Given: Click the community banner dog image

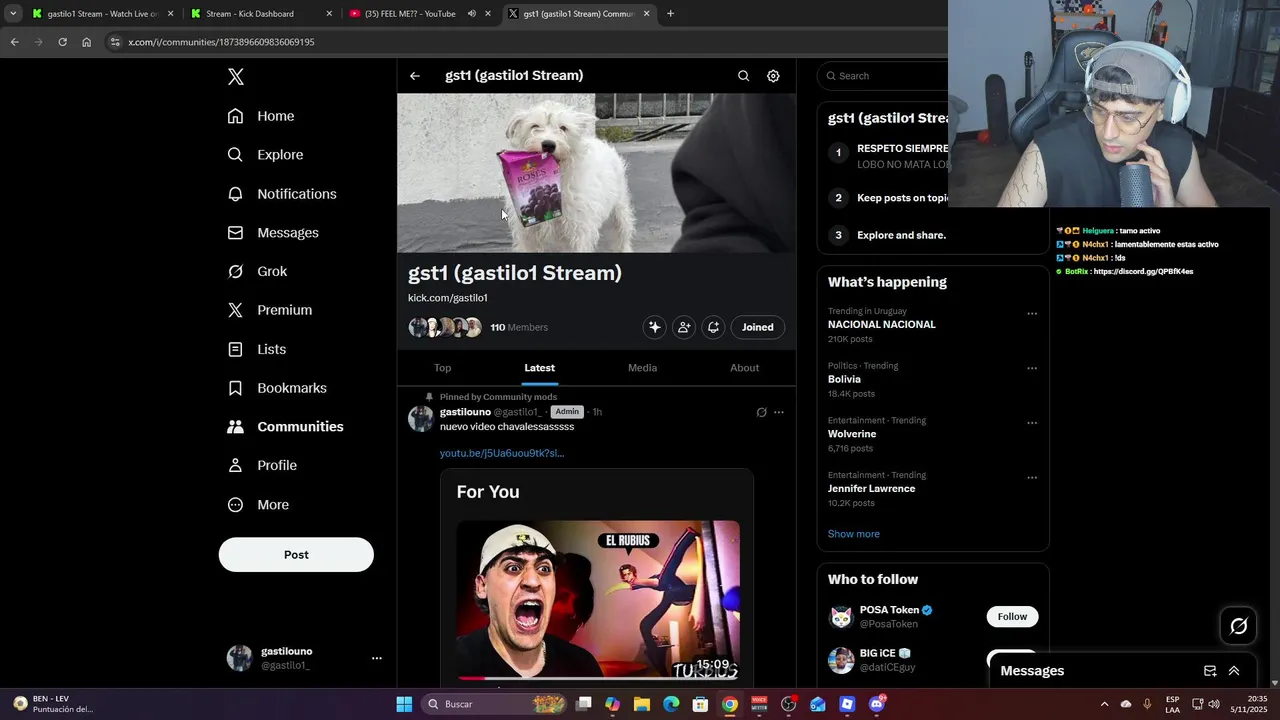Looking at the screenshot, I should click(x=596, y=173).
